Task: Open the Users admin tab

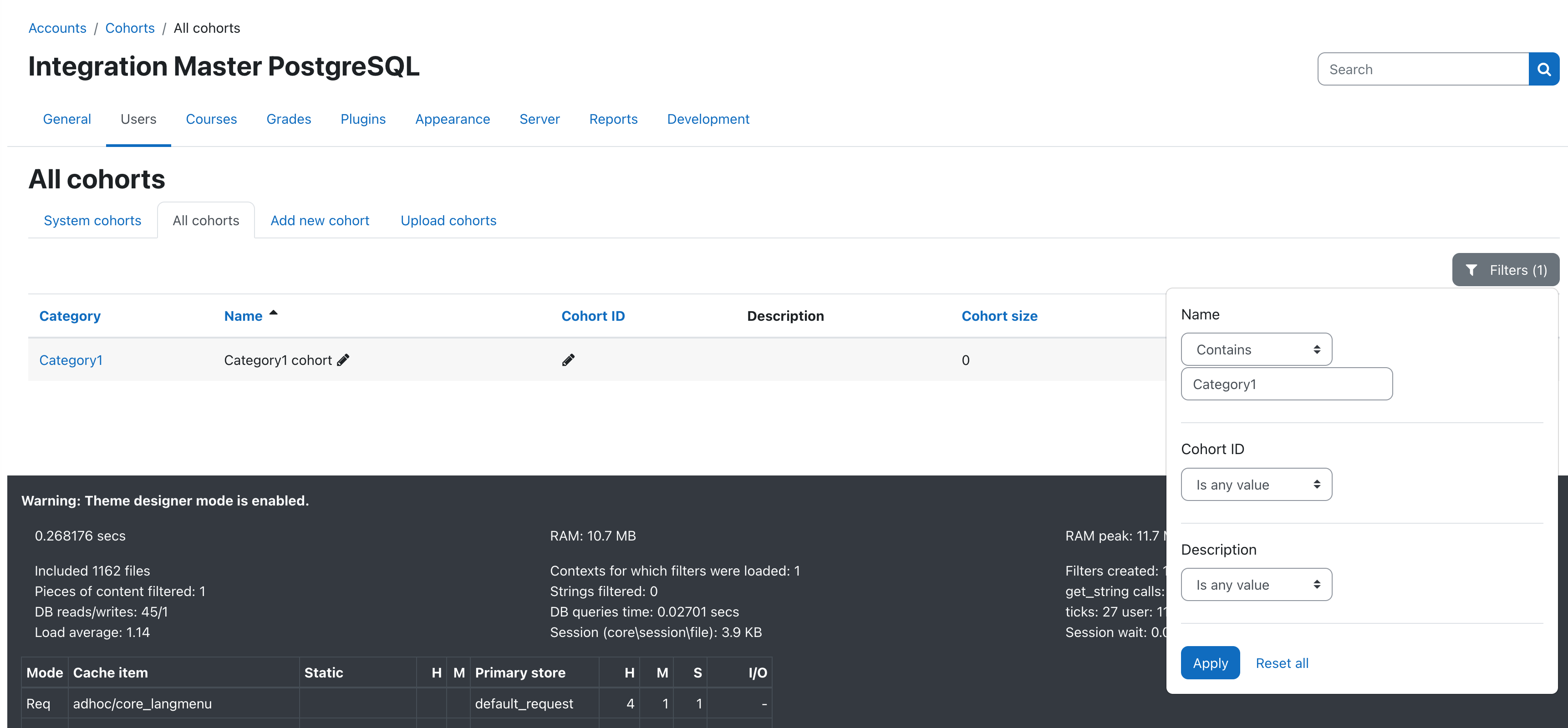Action: [138, 119]
